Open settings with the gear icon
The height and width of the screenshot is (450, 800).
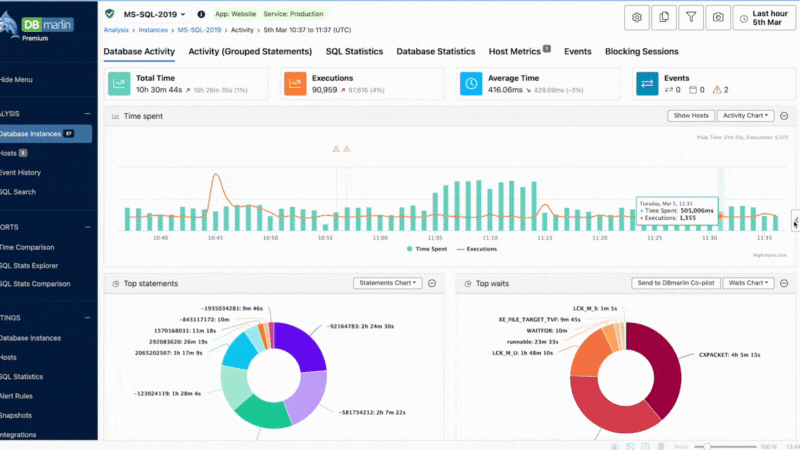tap(636, 17)
